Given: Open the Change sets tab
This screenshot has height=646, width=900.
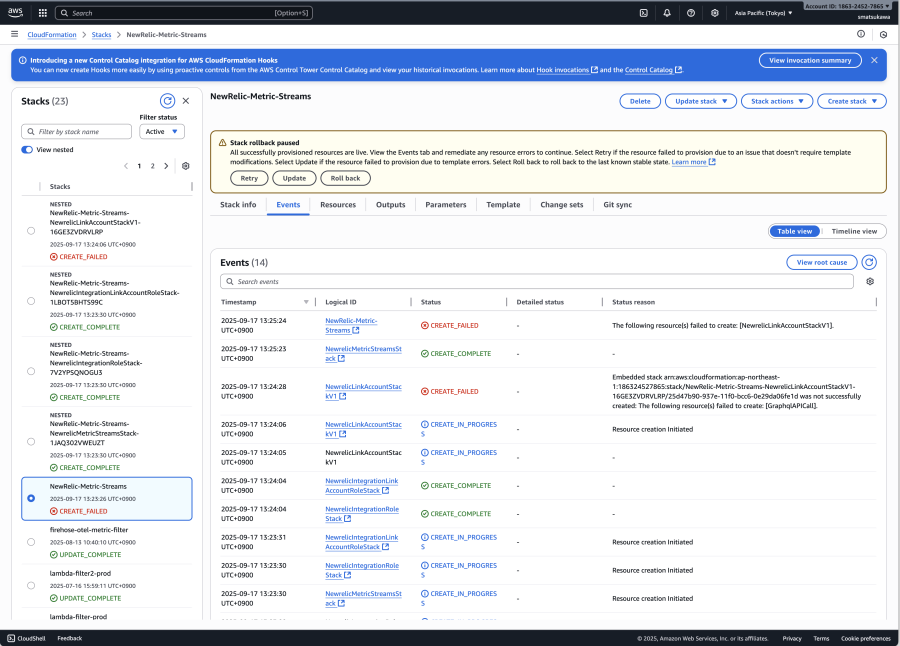Looking at the screenshot, I should point(562,204).
